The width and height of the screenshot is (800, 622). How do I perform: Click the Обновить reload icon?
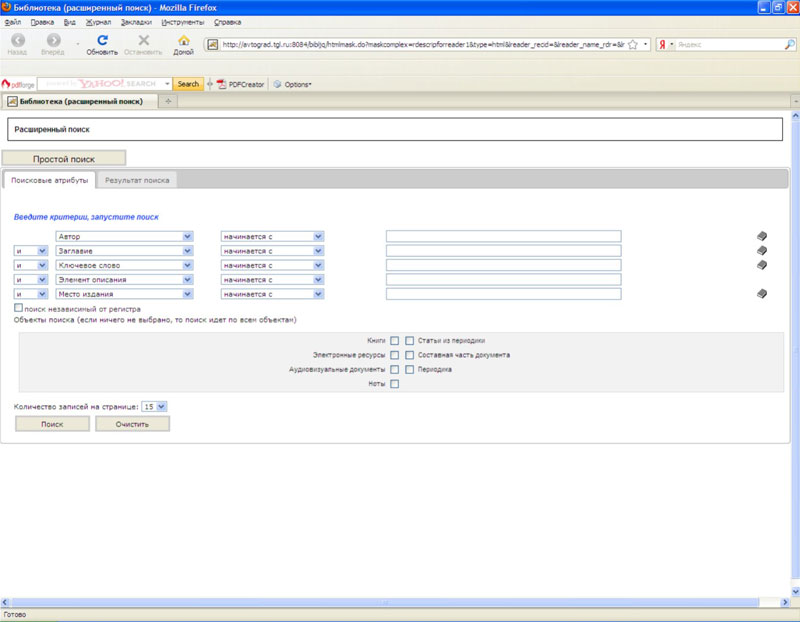pos(102,40)
